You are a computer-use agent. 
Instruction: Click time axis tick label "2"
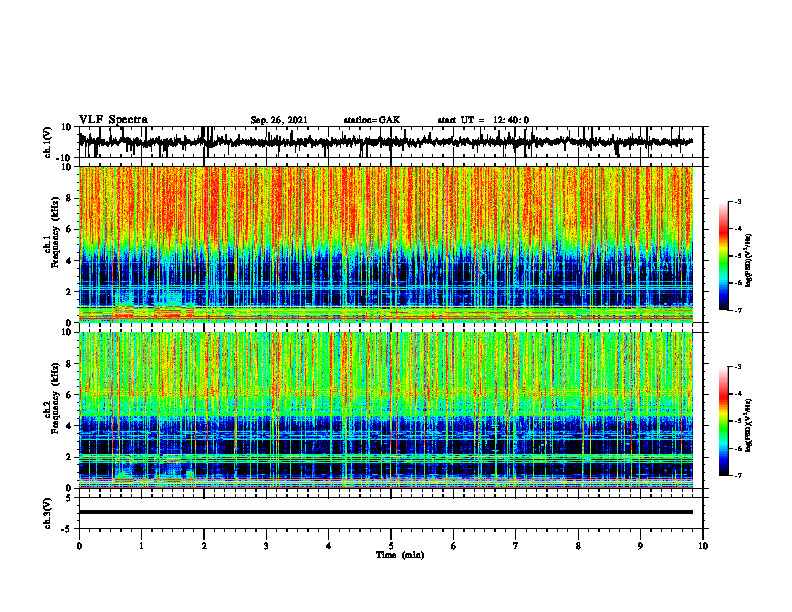[204, 546]
